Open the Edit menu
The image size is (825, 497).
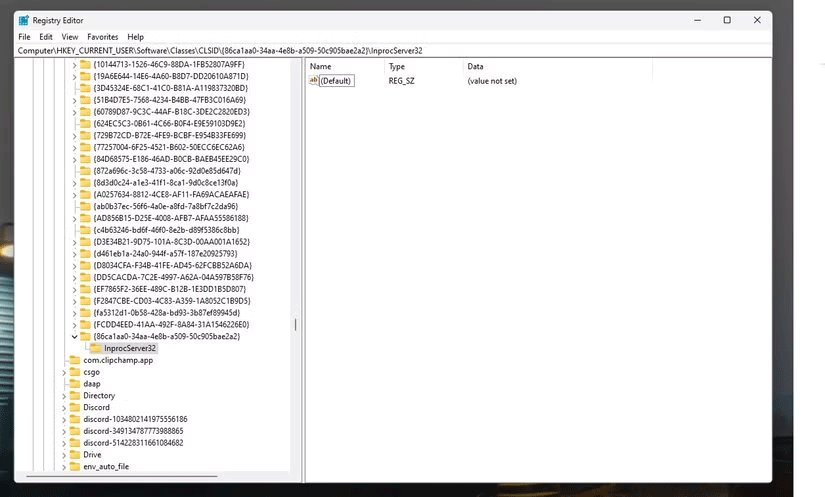click(x=46, y=36)
